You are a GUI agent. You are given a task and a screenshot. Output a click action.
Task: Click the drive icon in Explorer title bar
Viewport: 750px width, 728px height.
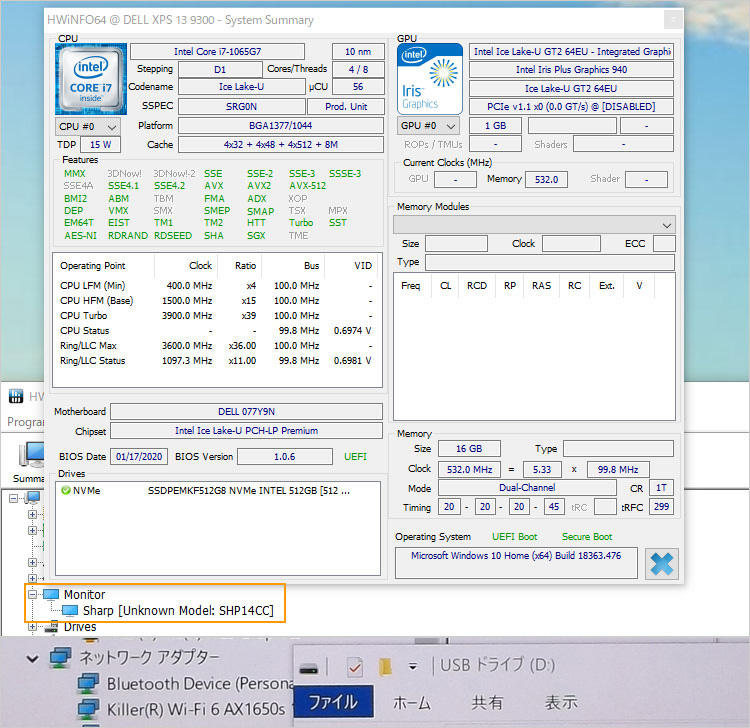click(309, 669)
